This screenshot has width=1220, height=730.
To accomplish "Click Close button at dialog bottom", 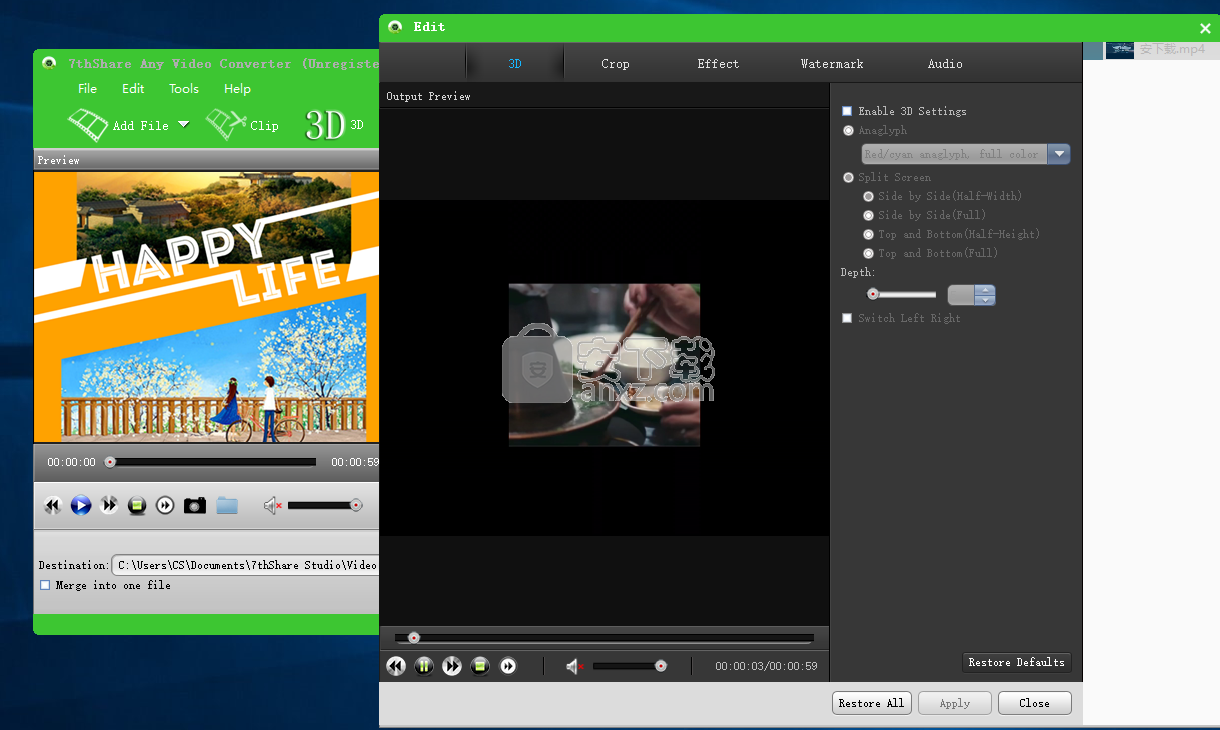I will click(x=1035, y=703).
